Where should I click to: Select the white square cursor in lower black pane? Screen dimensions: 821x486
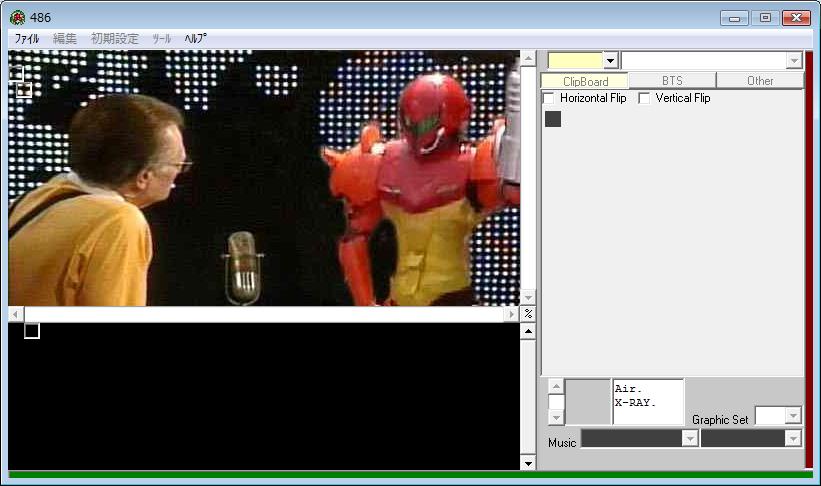[32, 331]
